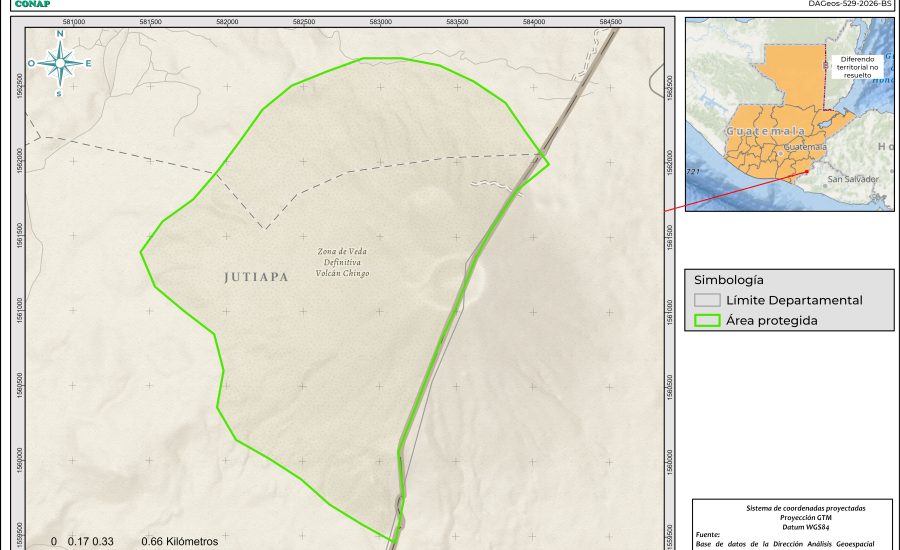Click the Área protegida legend text
Image resolution: width=900 pixels, height=550 pixels.
pyautogui.click(x=772, y=321)
